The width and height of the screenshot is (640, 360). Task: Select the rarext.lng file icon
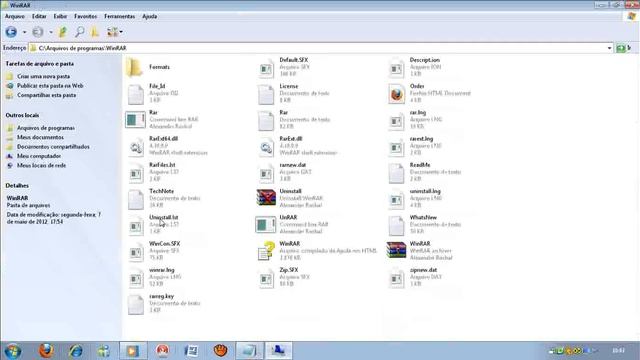396,147
